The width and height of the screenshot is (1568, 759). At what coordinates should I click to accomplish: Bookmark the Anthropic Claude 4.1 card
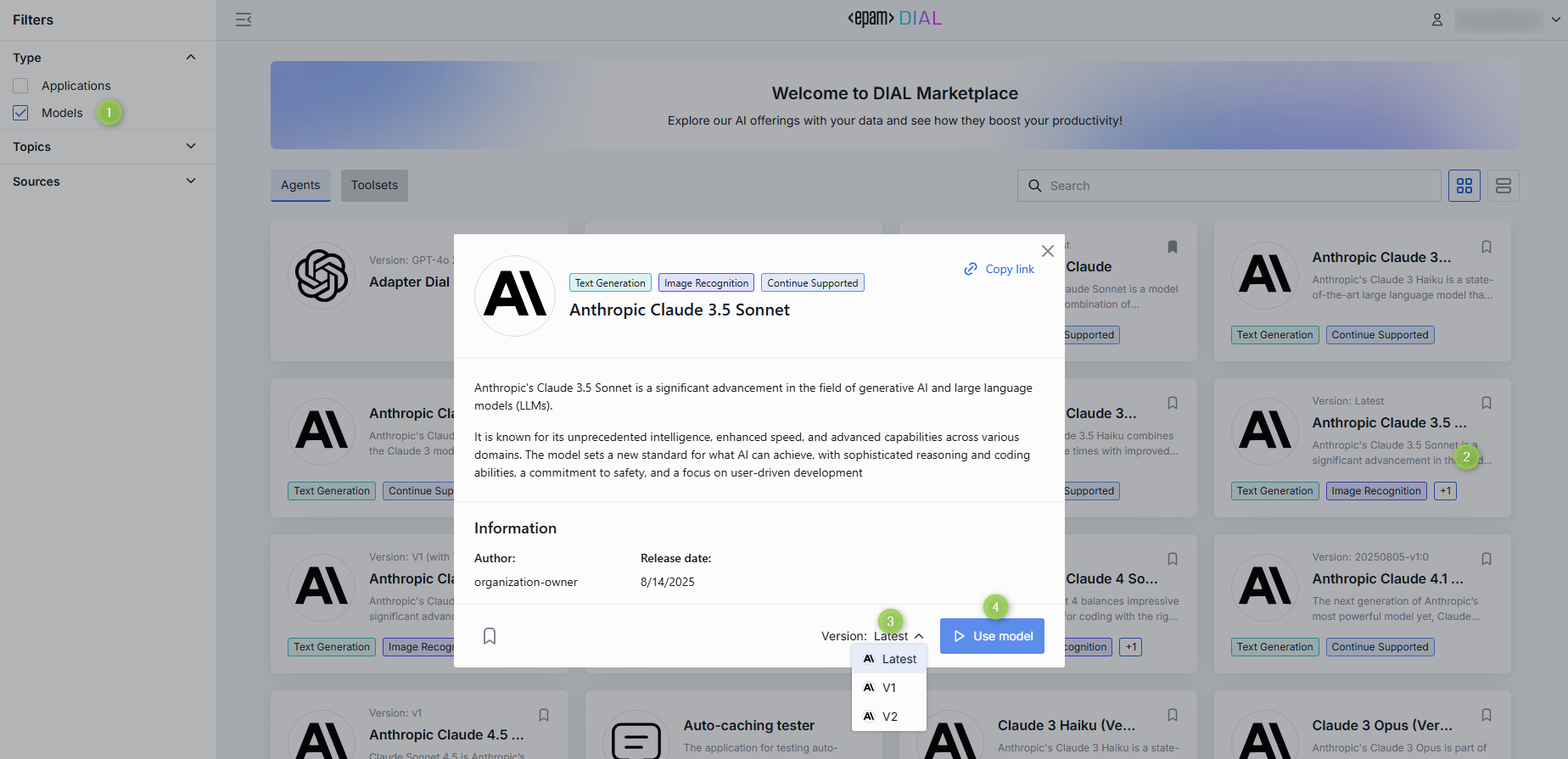(1487, 559)
